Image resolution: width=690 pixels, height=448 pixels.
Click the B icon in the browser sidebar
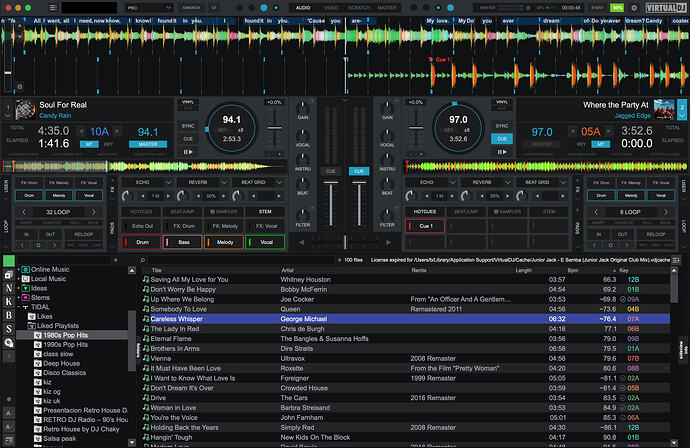coord(9,316)
